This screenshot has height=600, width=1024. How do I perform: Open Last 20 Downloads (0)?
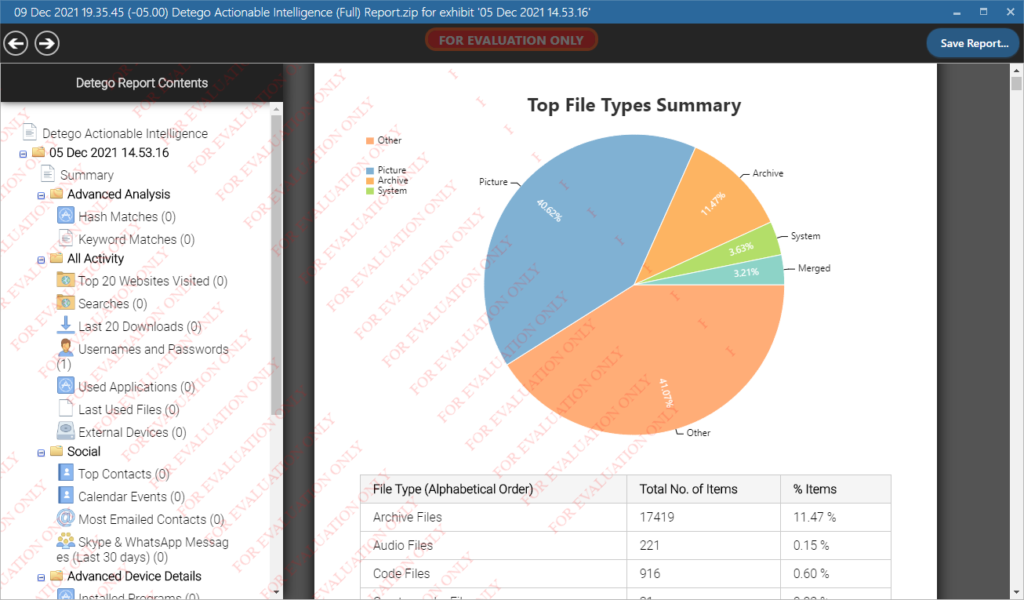click(140, 326)
